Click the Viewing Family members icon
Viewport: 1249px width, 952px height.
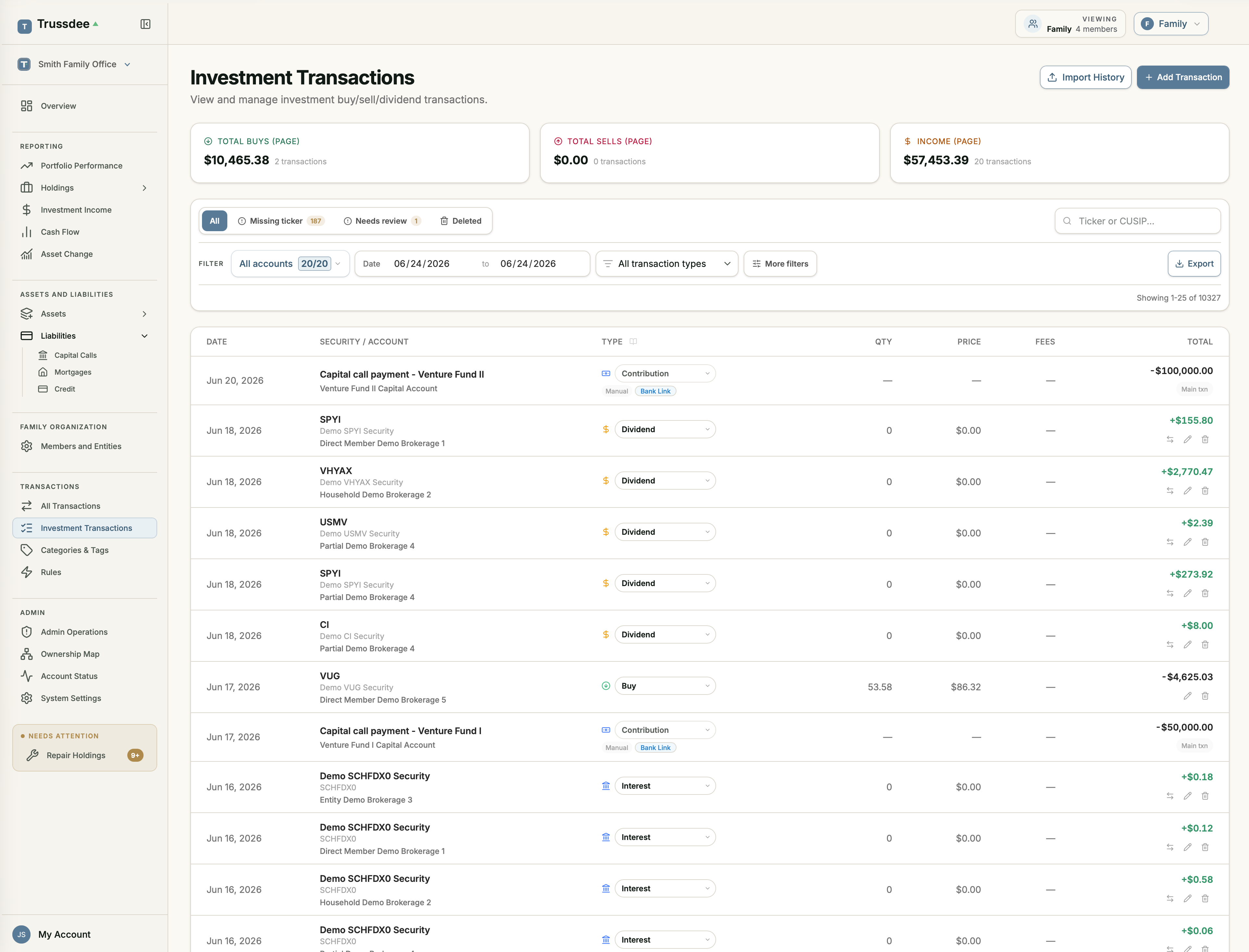pos(1032,24)
